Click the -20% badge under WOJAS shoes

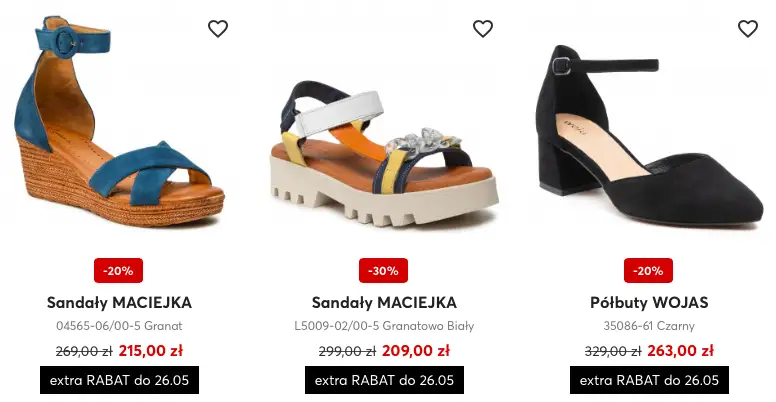(648, 270)
